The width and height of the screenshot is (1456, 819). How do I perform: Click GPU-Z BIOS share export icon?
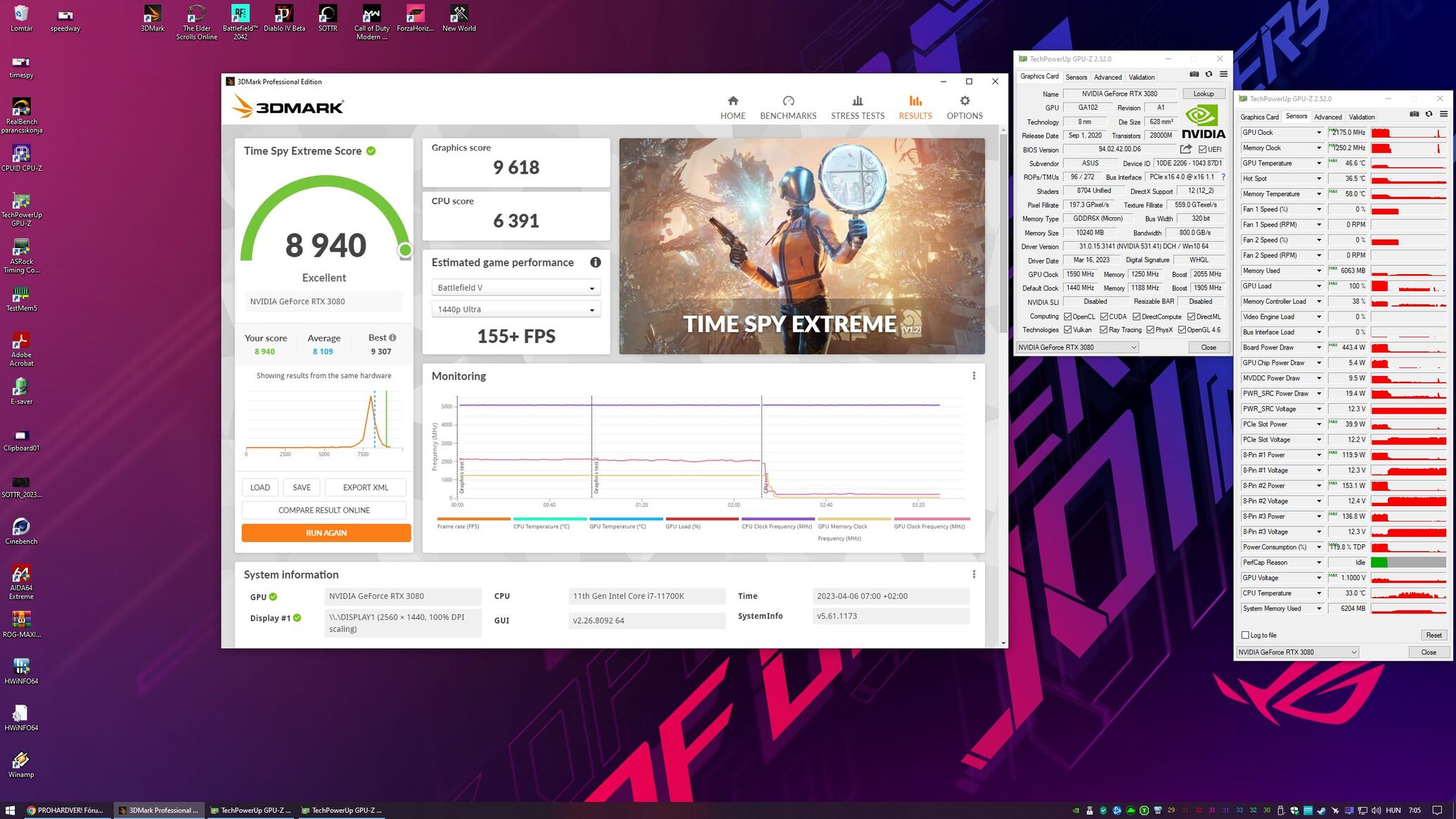(1186, 149)
